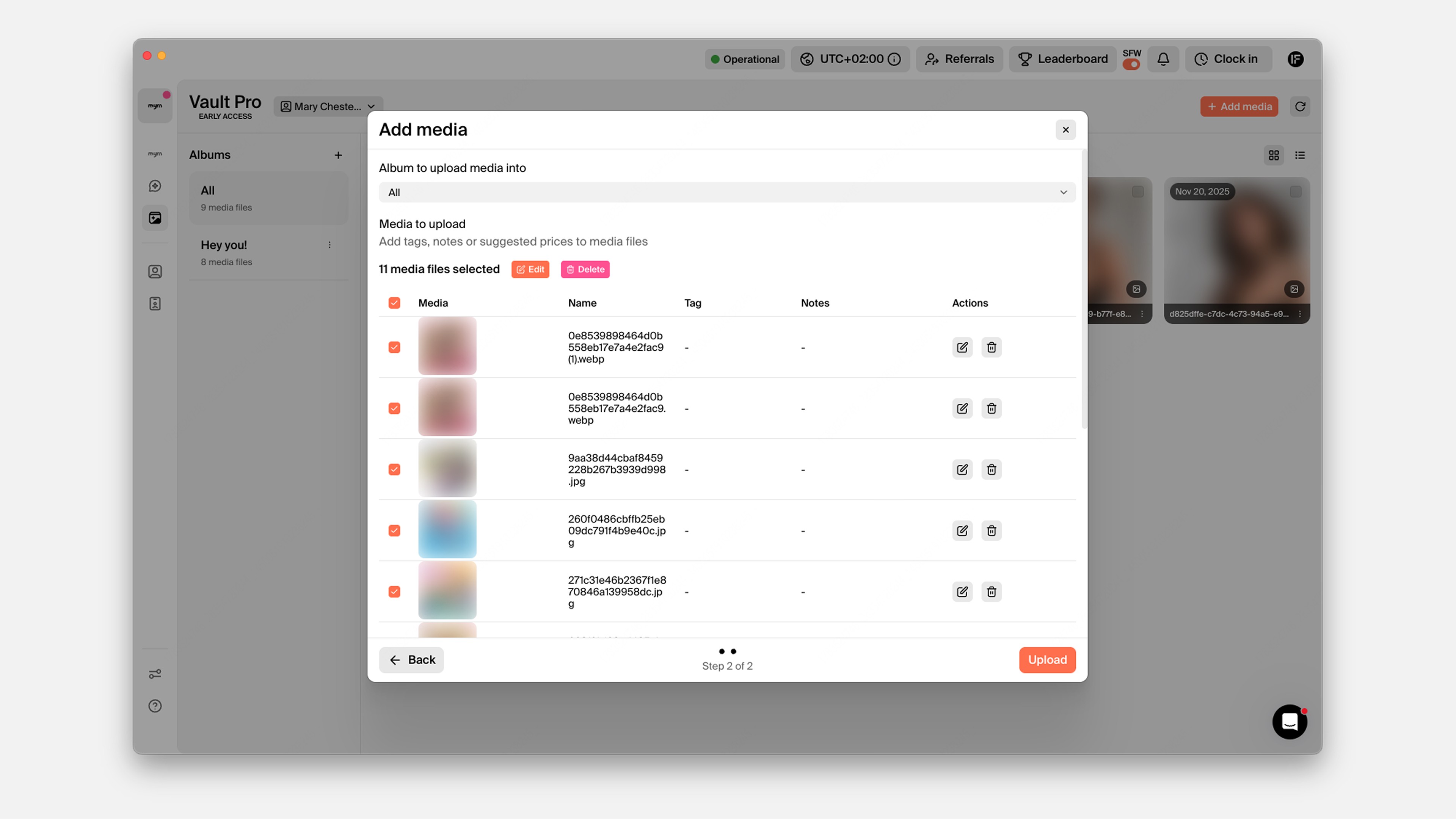Open user avatar menu in top bar
Screen dimensions: 1456x819
coord(1296,59)
